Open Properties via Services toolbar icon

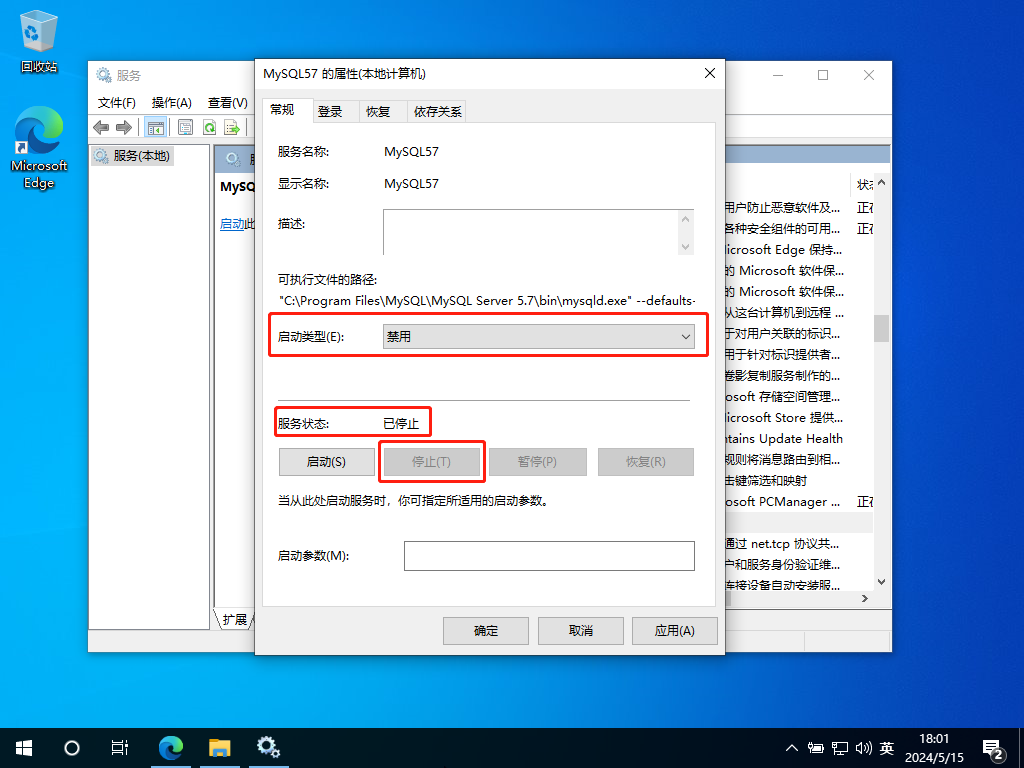[x=185, y=127]
